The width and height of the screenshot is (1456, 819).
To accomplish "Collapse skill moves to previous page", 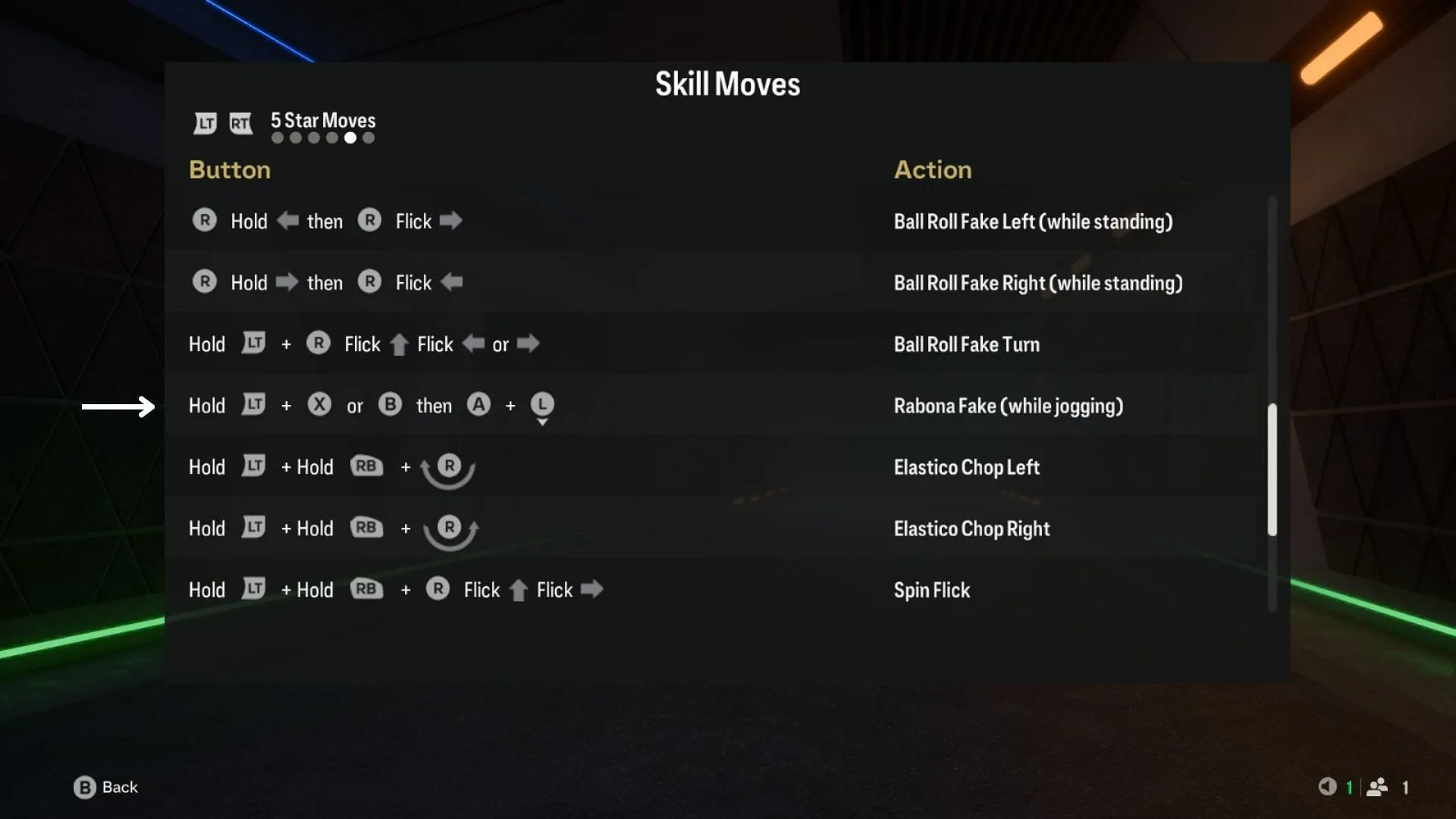I will pos(206,123).
